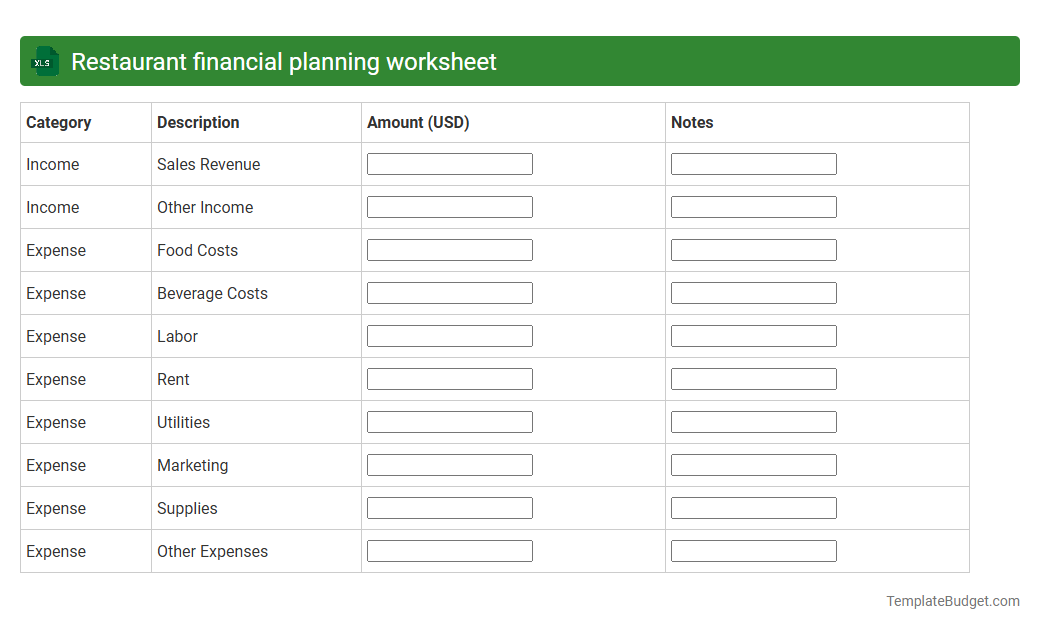Click the Labor amount field
The height and width of the screenshot is (630, 1040).
pyautogui.click(x=449, y=335)
